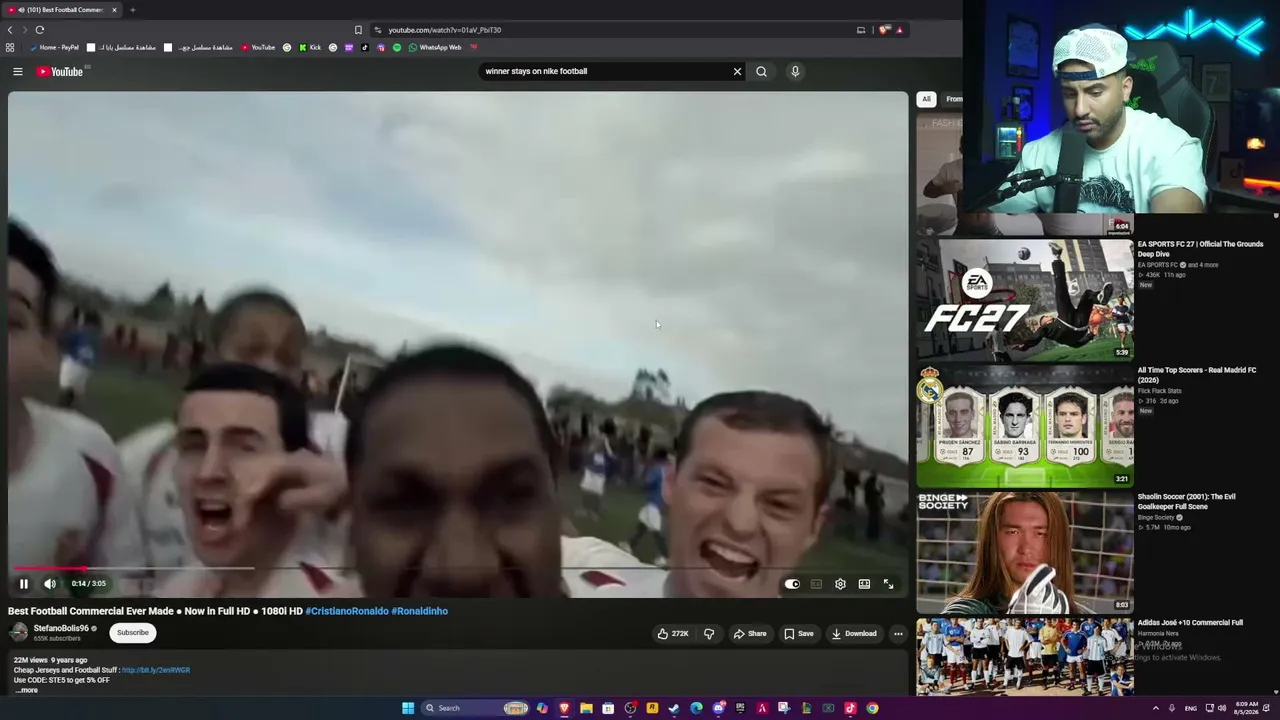This screenshot has height=720, width=1280.
Task: Open All Time Top Scorers Real Madrid video
Action: (1025, 426)
